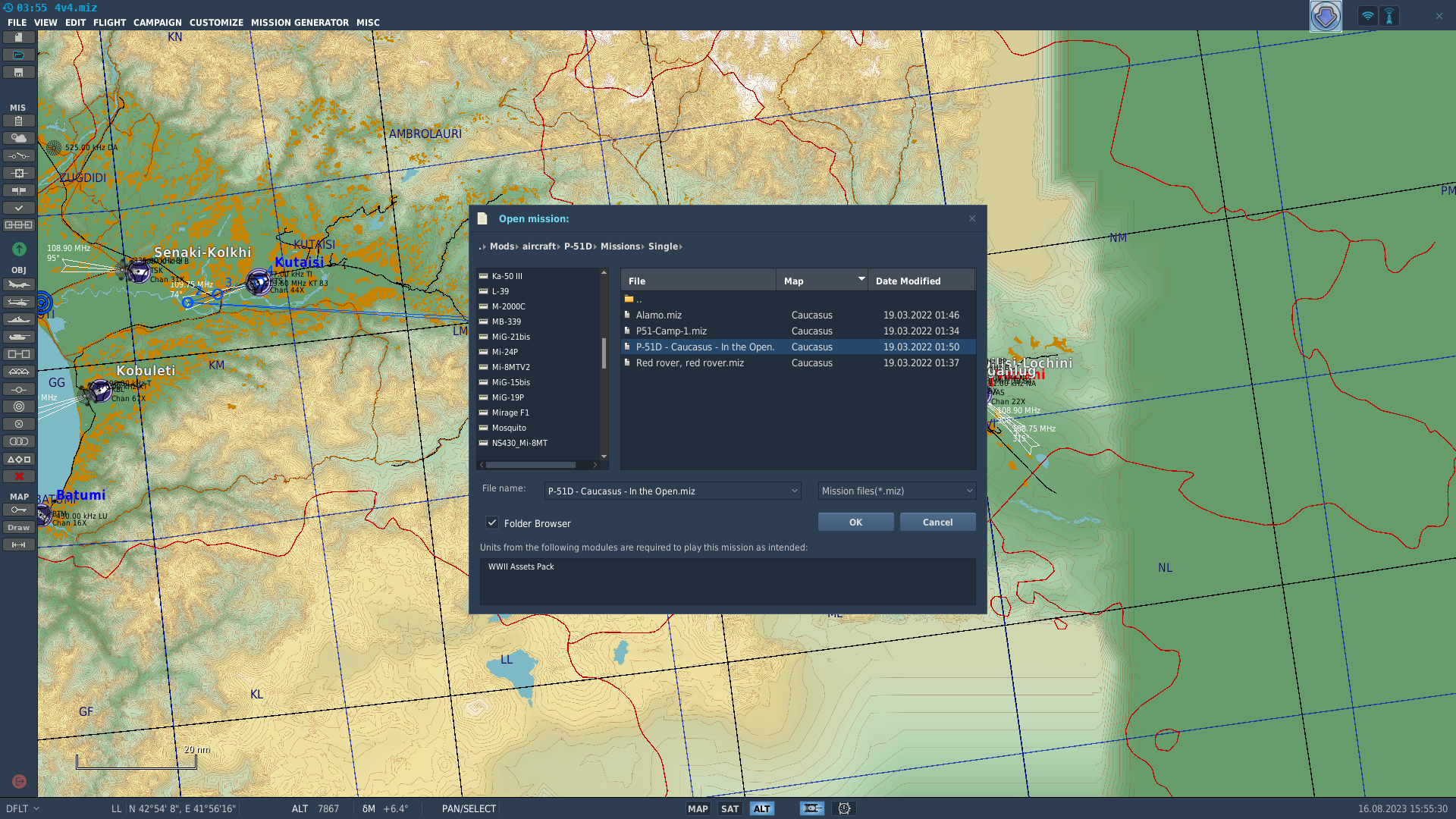
Task: Open the VIEW menu
Action: 45,23
